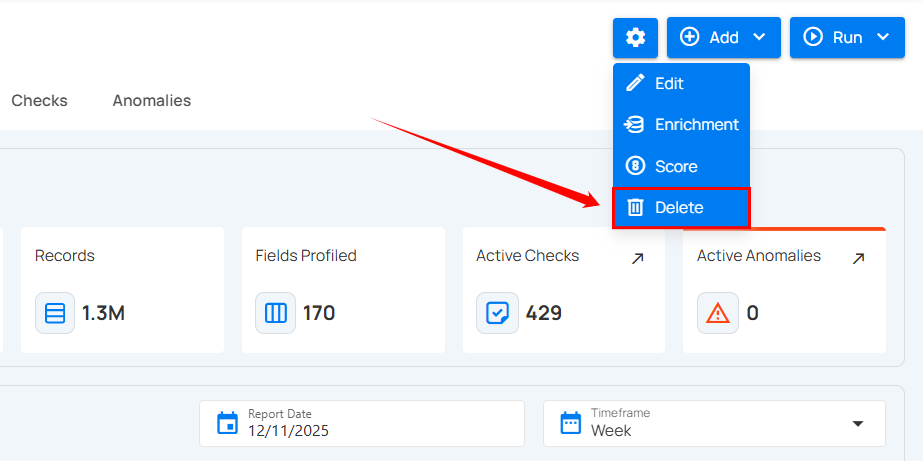
Task: Click the Fields Profiled columns icon
Action: [275, 313]
